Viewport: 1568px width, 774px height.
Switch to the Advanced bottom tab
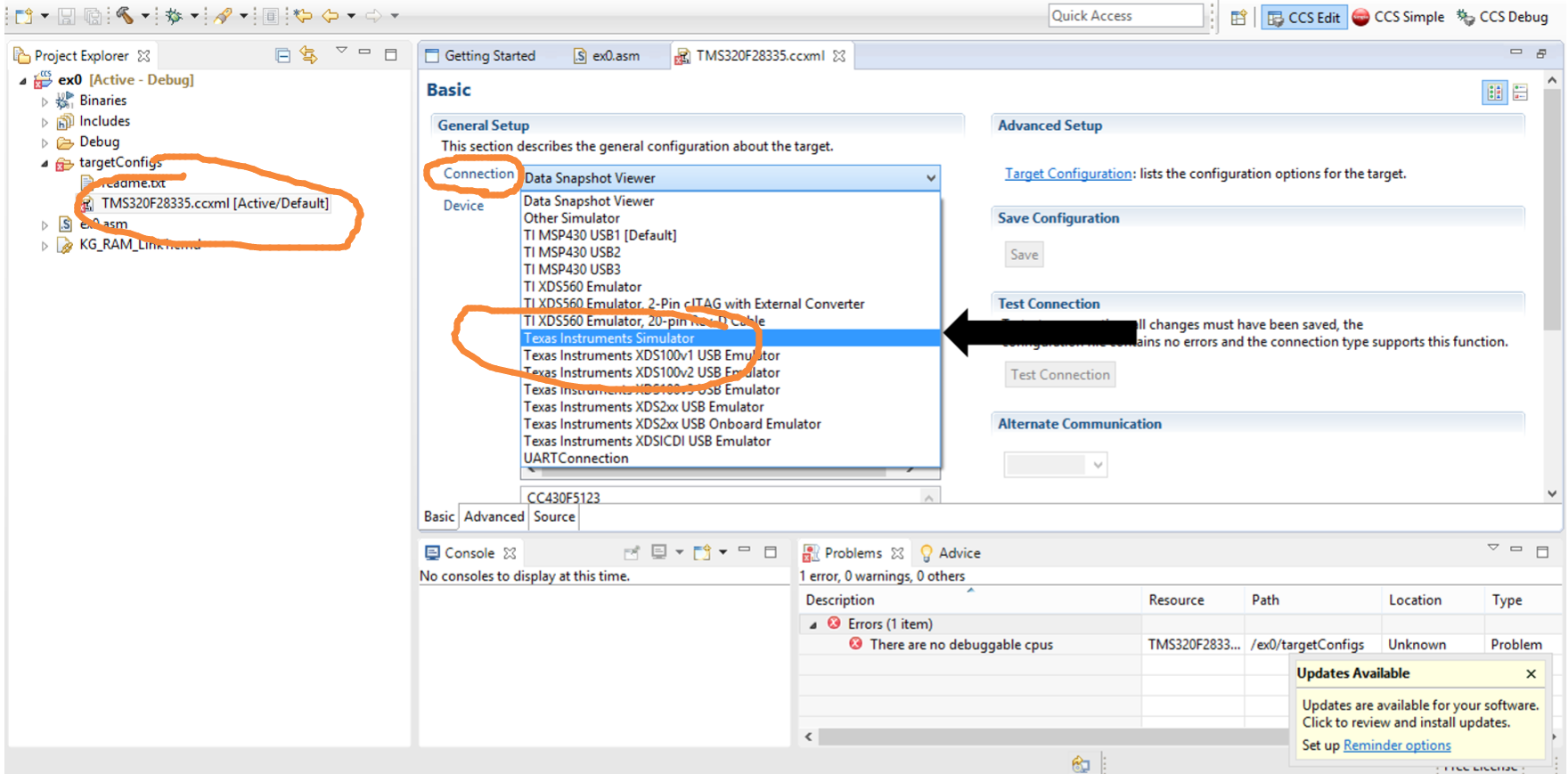(x=494, y=517)
